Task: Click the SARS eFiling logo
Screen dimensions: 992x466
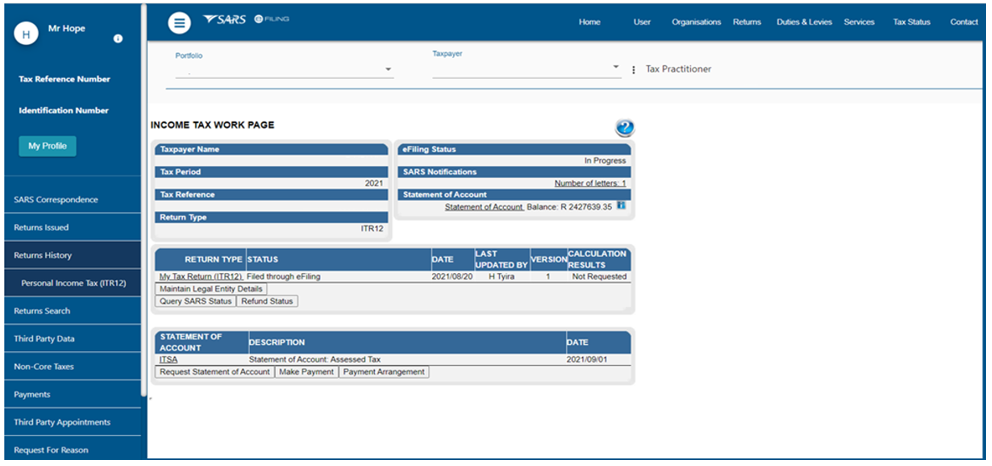Action: (x=245, y=21)
